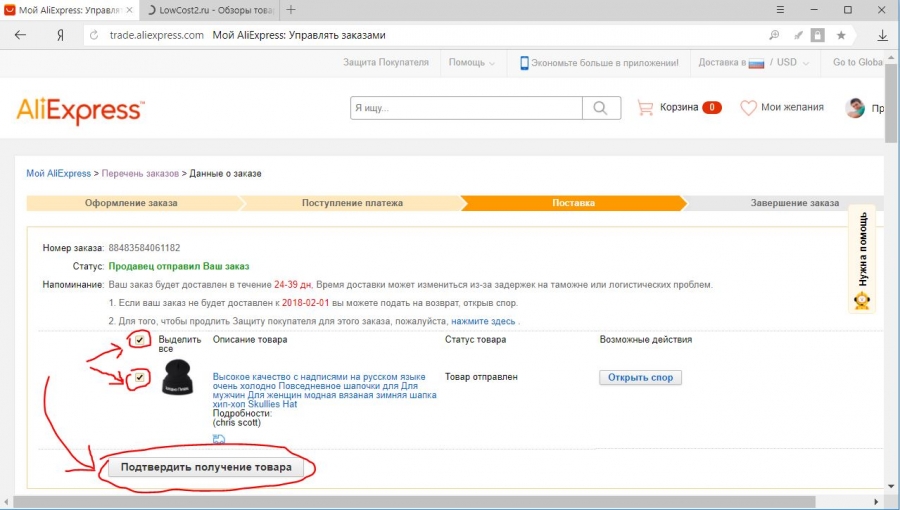900x510 pixels.
Task: Click the bookmark star in address bar
Action: (841, 35)
